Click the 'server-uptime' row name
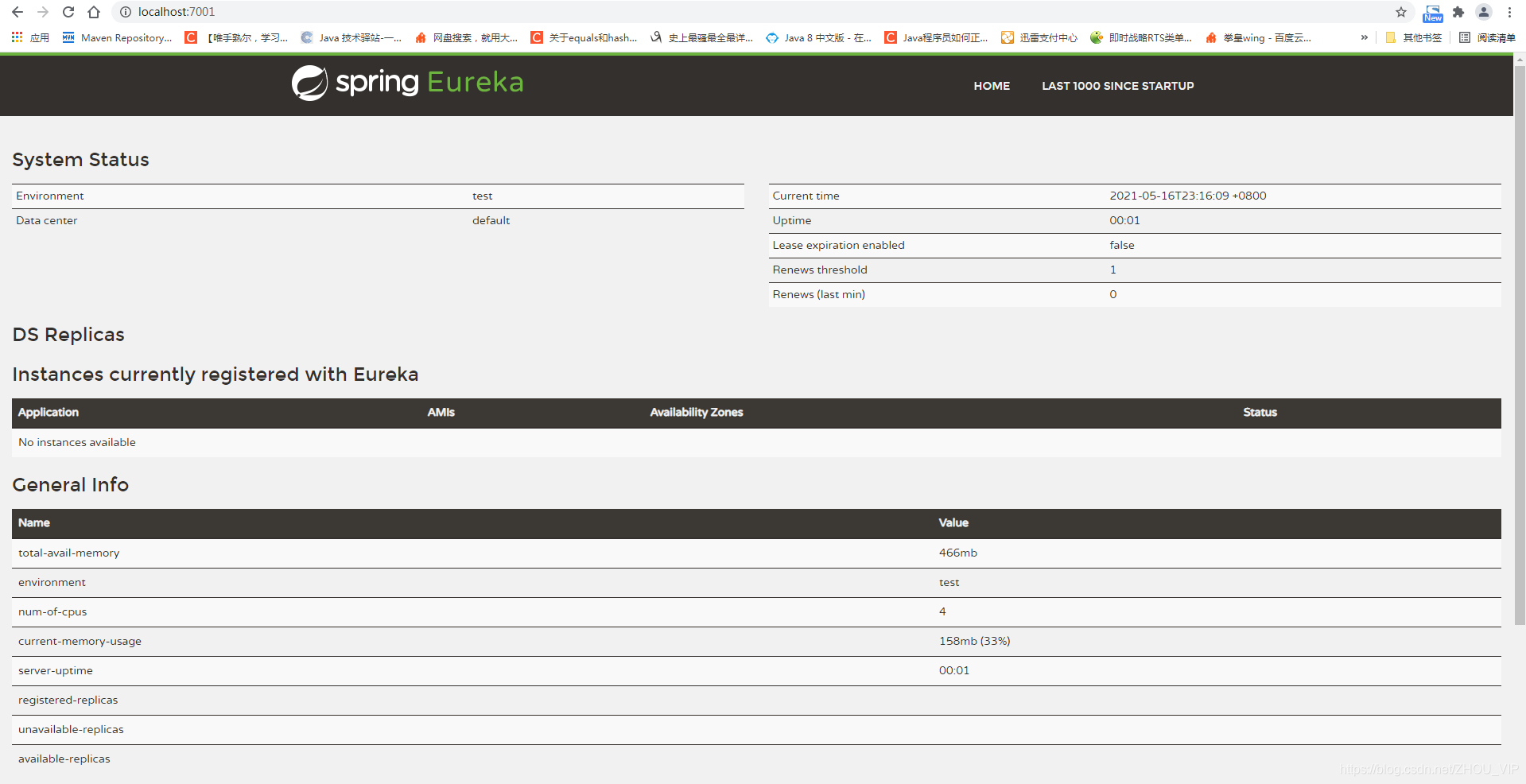The image size is (1526, 784). click(x=56, y=670)
